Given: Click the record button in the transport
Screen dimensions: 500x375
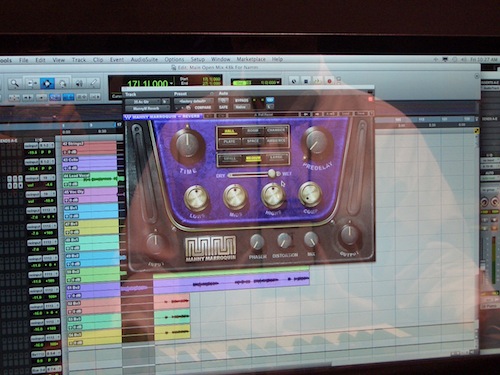Looking at the screenshot, I should coord(329,81).
